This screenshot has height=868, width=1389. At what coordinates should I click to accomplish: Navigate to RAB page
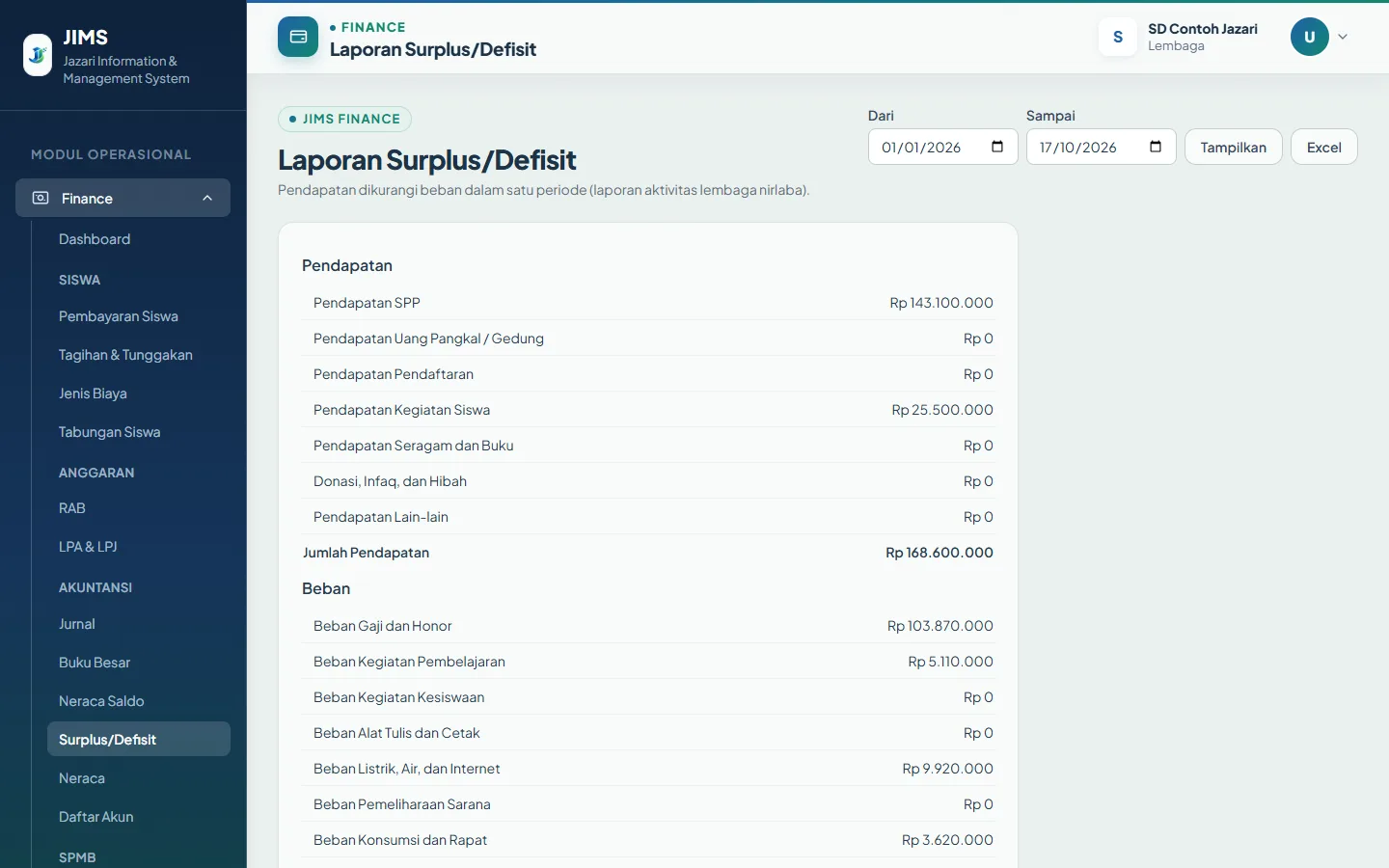tap(72, 508)
